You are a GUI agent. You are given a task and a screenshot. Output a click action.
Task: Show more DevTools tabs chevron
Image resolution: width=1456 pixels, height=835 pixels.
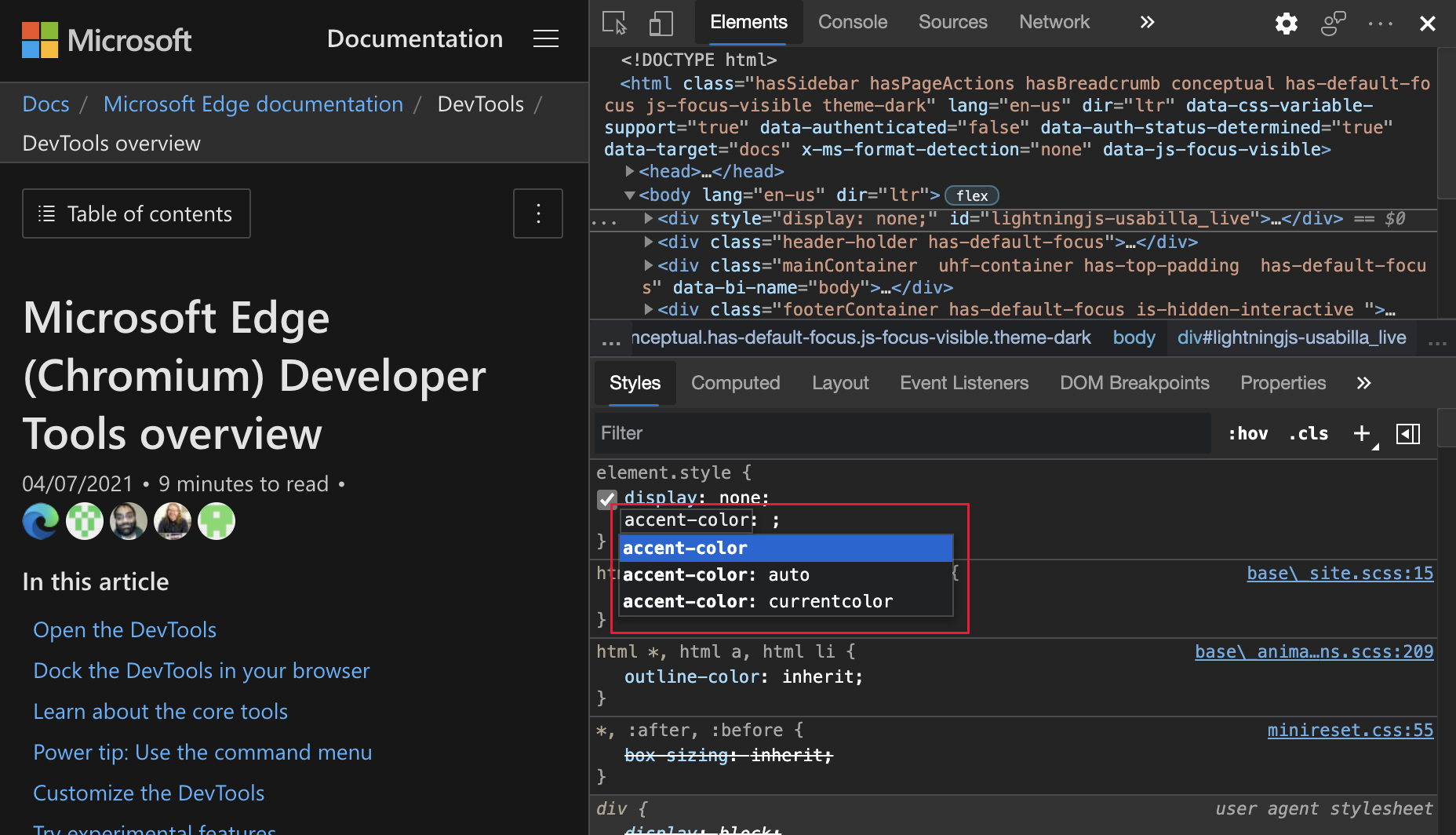(1147, 22)
